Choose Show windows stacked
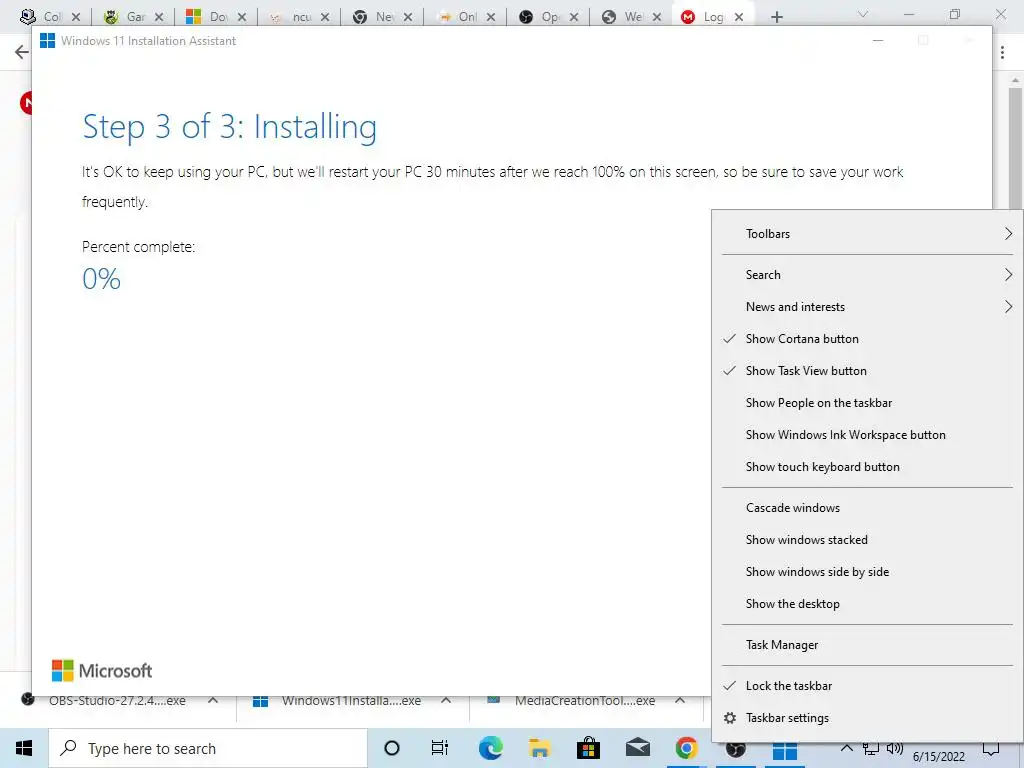This screenshot has width=1024, height=768. [867, 540]
